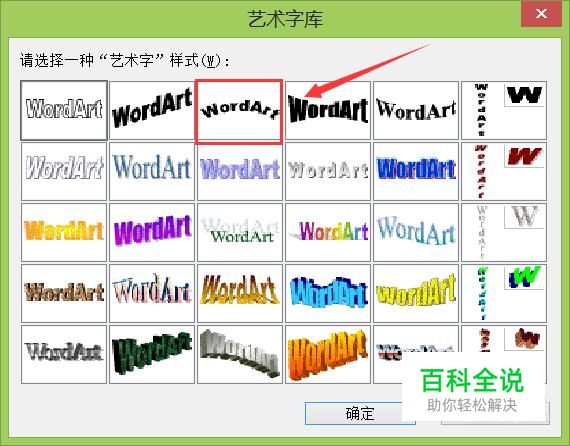This screenshot has height=446, width=570.
Task: Choose the black upward-slanted WordArt style
Action: 152,111
